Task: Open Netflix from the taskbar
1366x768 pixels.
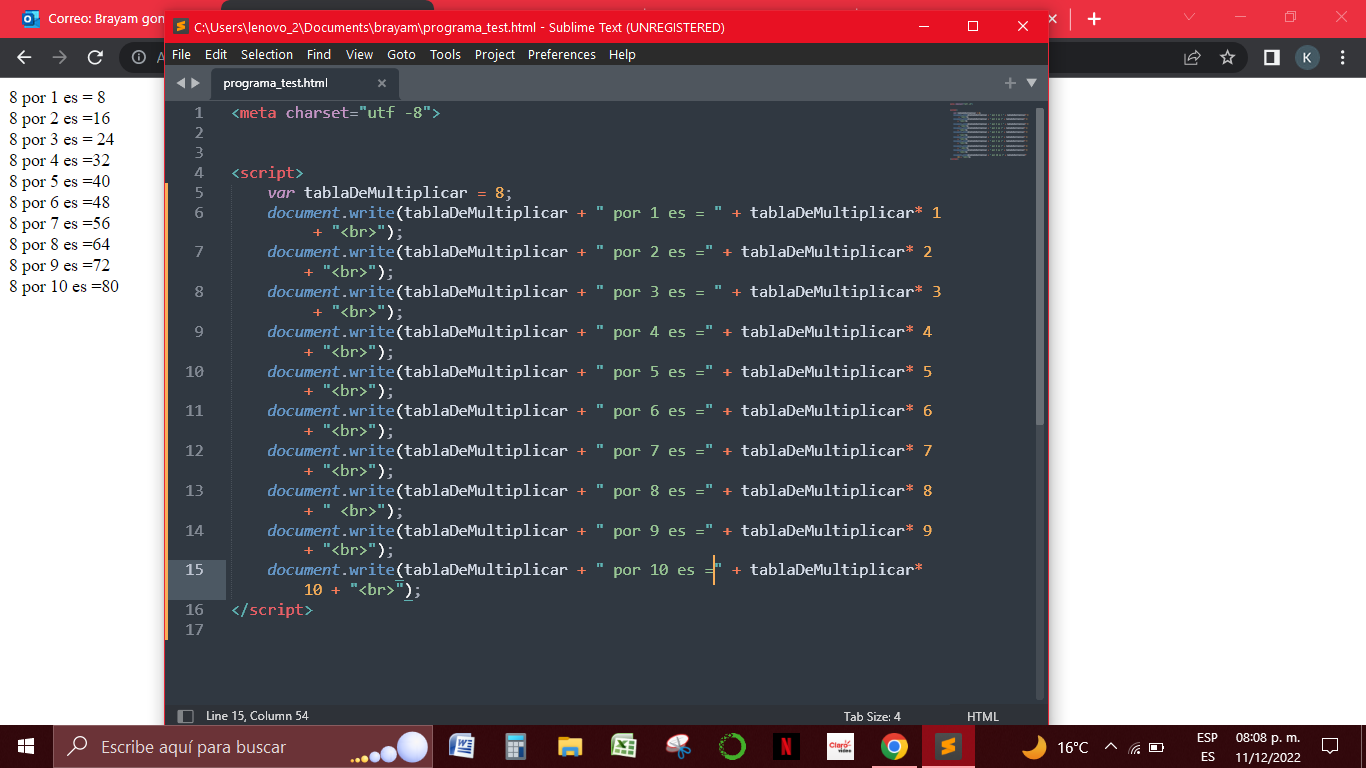Action: (x=786, y=747)
